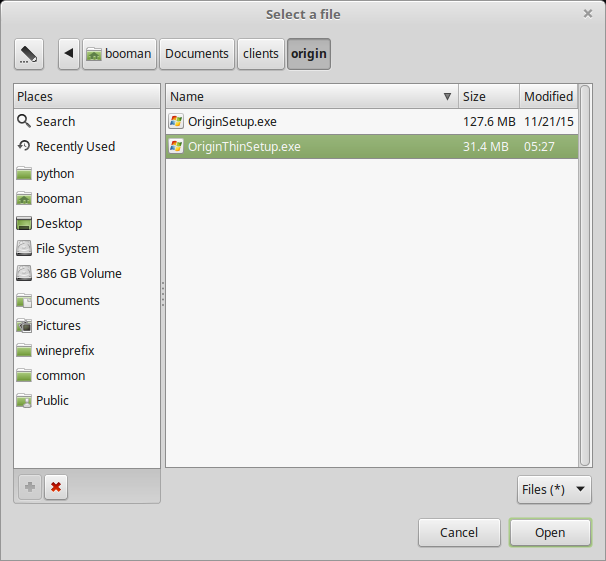The image size is (606, 561).
Task: Open Search in the Places sidebar
Action: [x=87, y=121]
